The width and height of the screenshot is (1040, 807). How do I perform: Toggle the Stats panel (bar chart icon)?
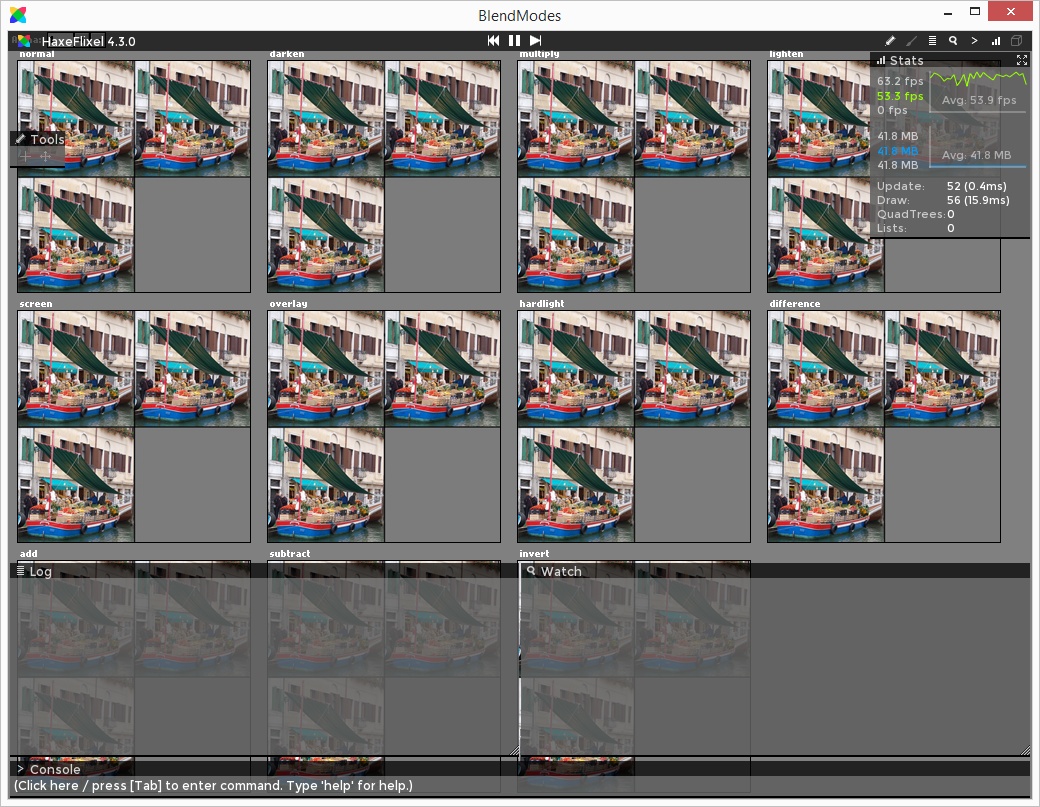(996, 41)
